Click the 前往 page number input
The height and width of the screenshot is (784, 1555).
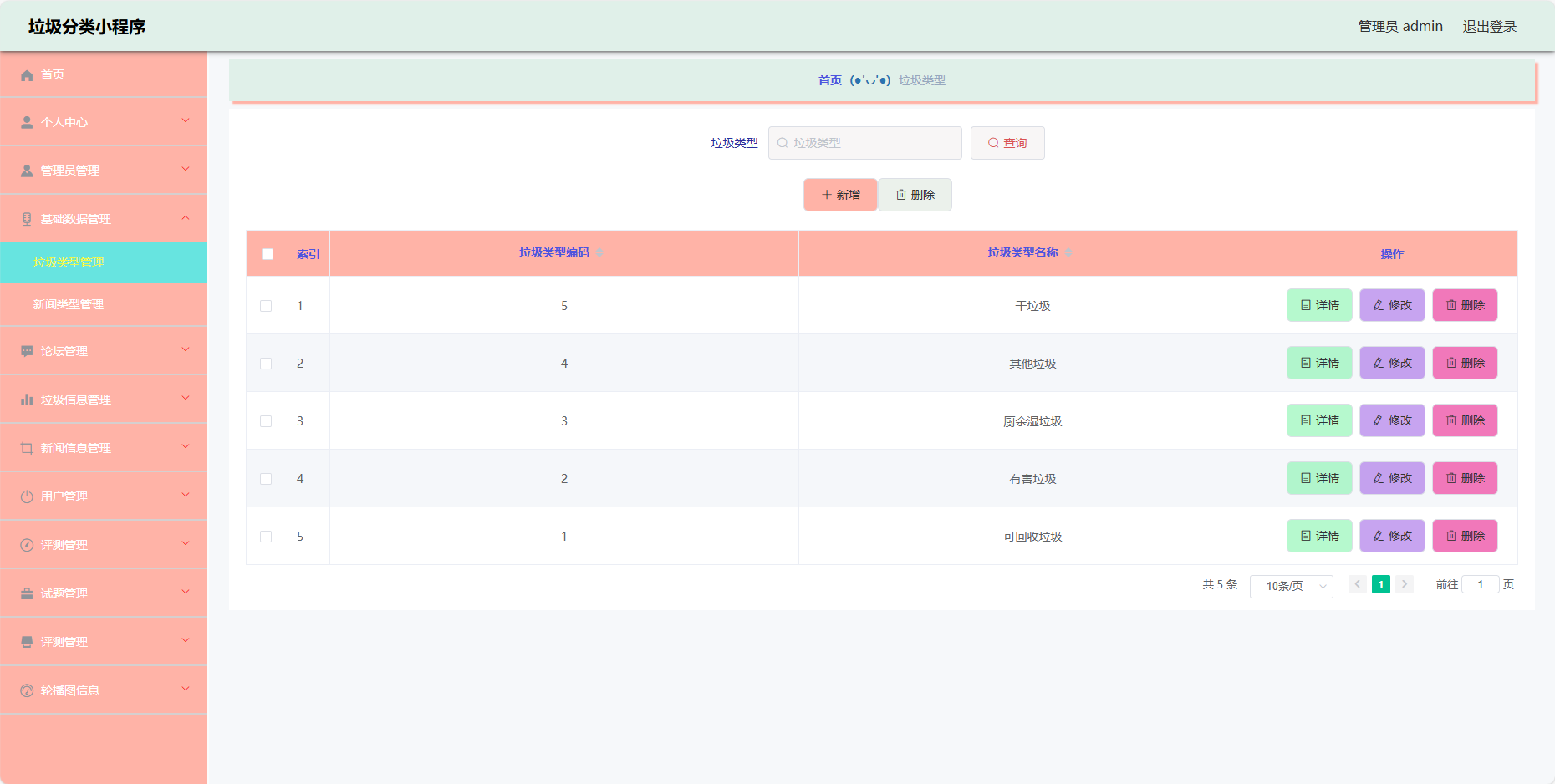(x=1480, y=584)
